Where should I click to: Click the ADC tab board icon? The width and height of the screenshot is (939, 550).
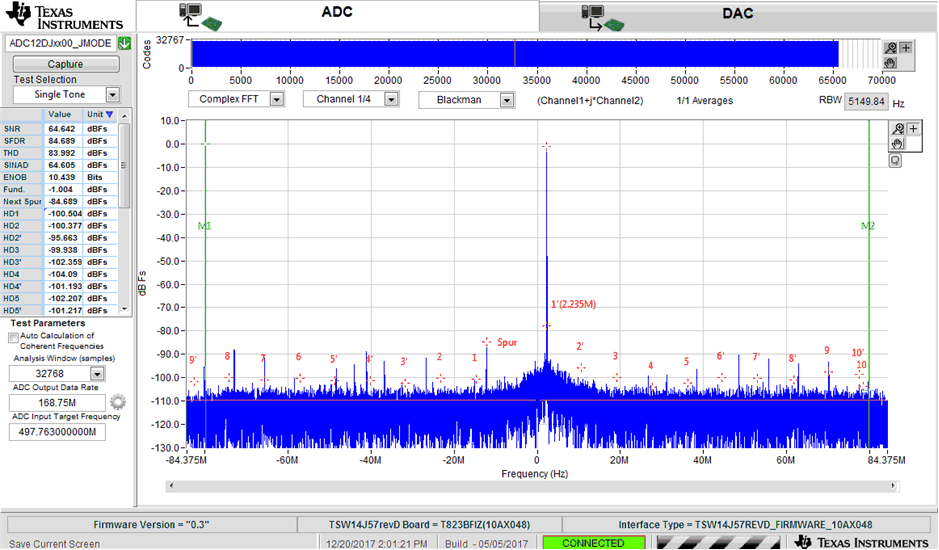201,17
